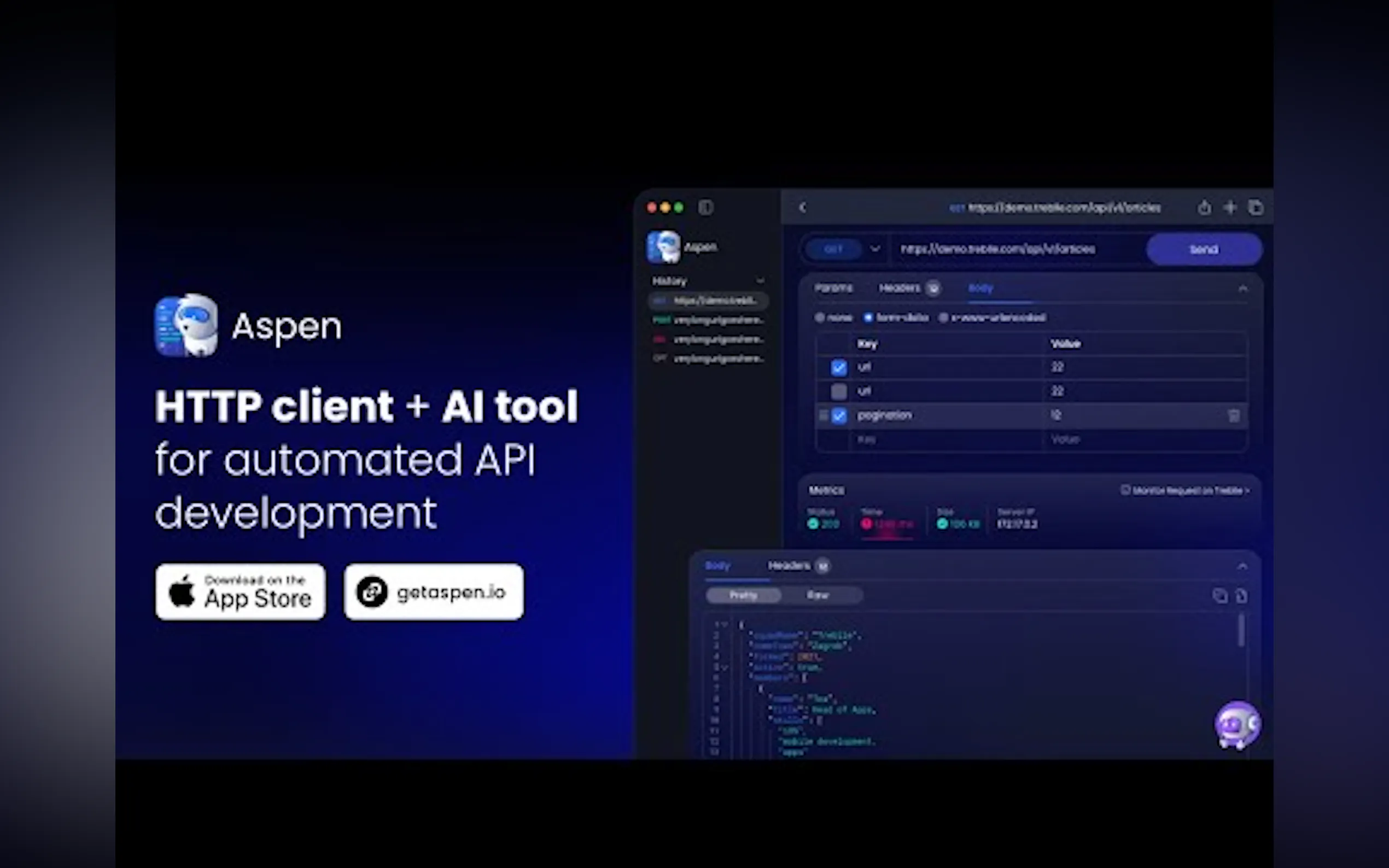Open the GET method dropdown arrow
The width and height of the screenshot is (1389, 868).
[875, 249]
